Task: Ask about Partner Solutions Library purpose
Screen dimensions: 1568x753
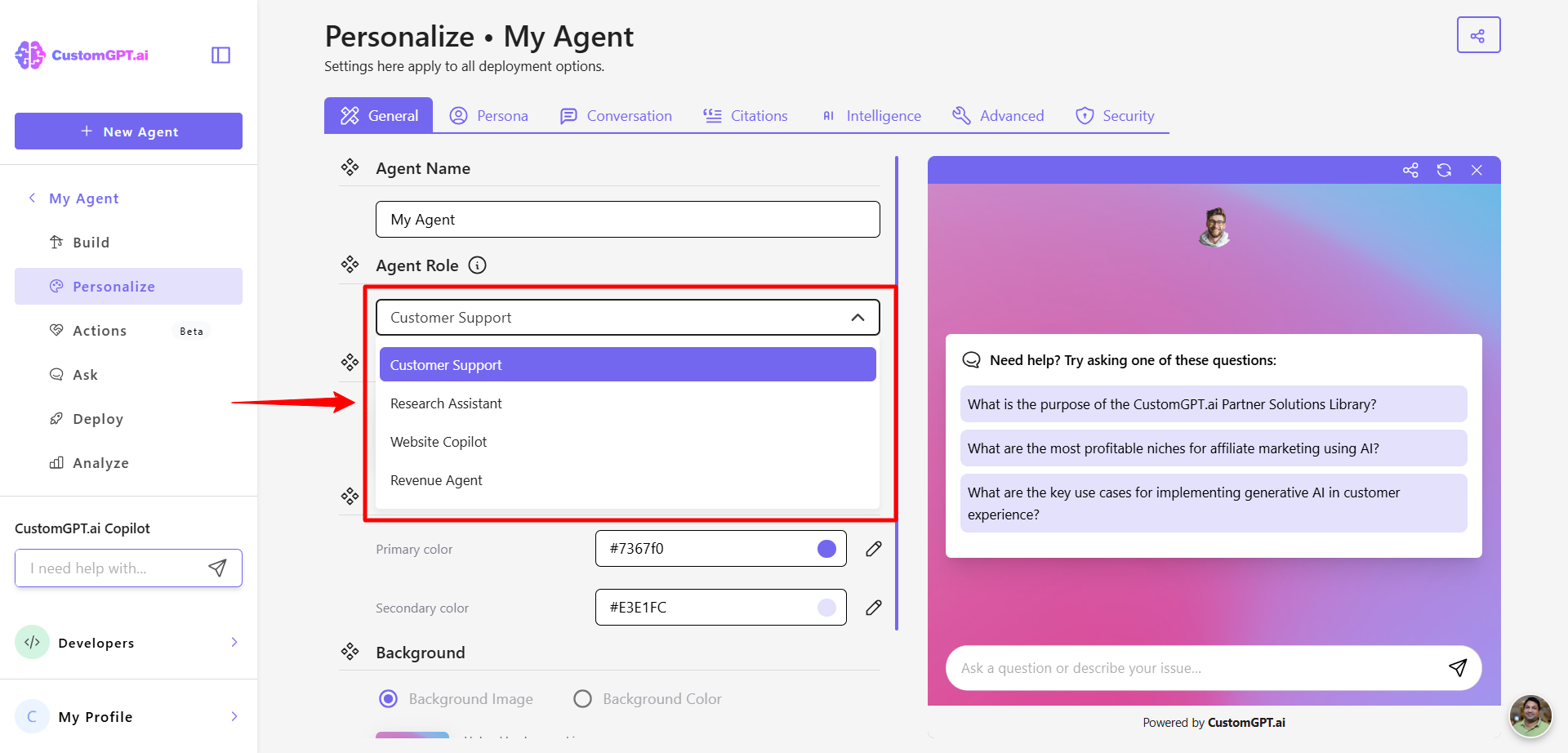Action: 1214,404
